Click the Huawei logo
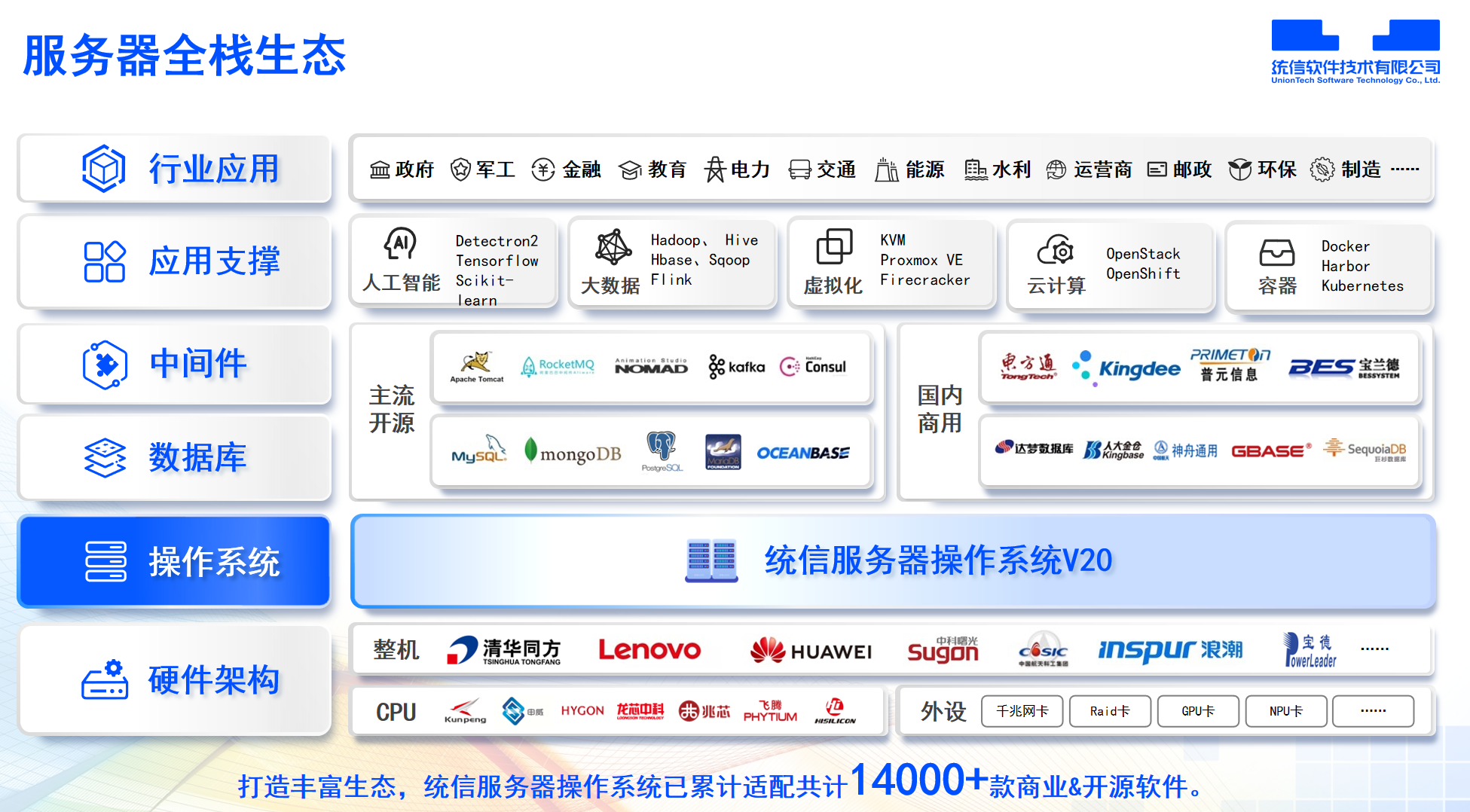 tap(811, 650)
